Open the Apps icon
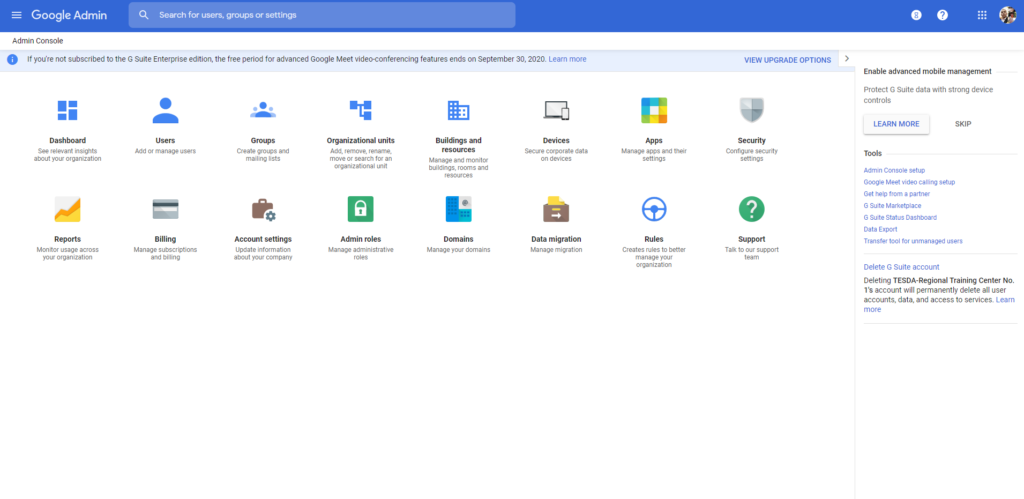1024x499 pixels. click(654, 110)
